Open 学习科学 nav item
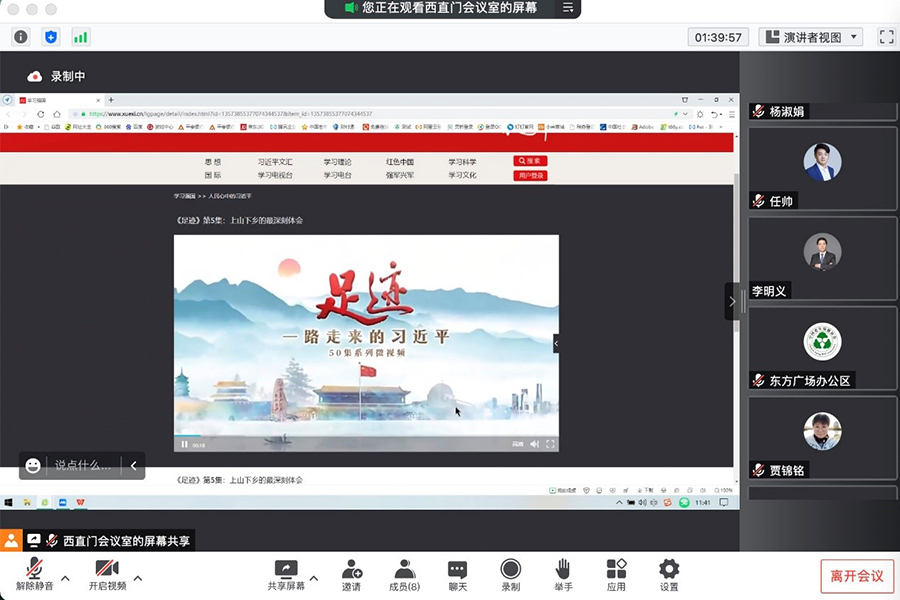 [462, 162]
